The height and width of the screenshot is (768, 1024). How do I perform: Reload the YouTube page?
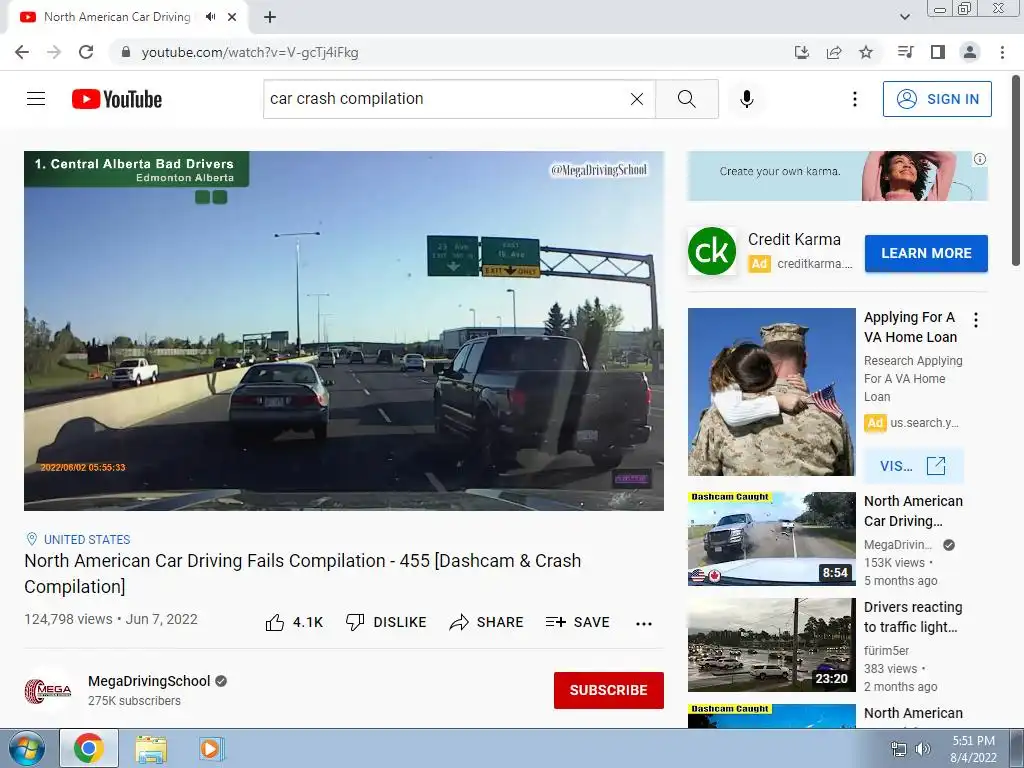(x=86, y=52)
